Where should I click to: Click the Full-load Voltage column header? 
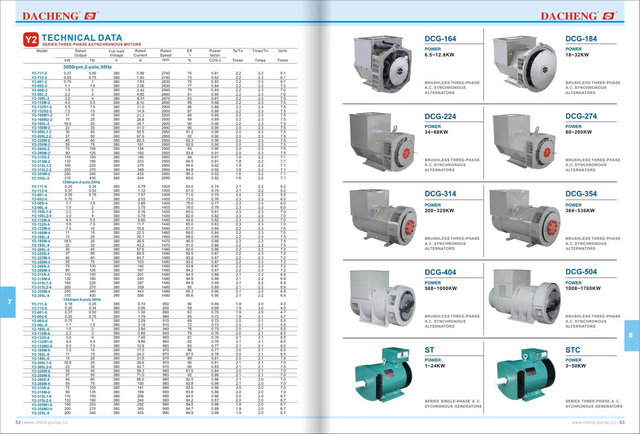[x=116, y=53]
